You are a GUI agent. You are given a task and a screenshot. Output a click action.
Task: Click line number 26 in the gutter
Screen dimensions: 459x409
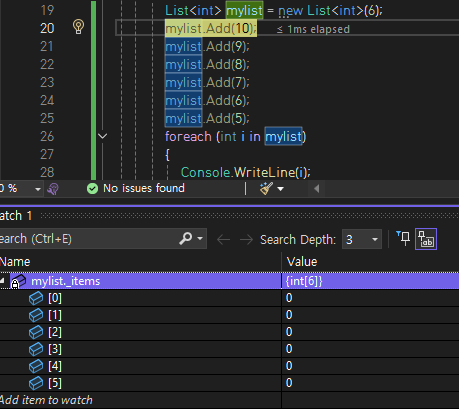[x=47, y=136]
